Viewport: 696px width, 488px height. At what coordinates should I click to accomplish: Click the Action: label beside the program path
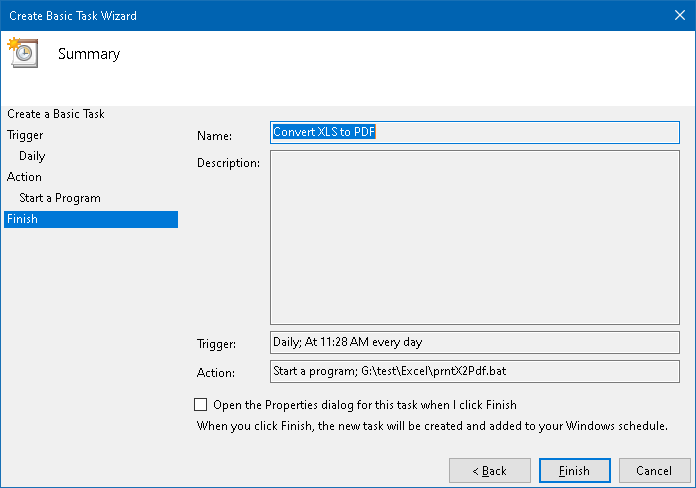click(216, 373)
